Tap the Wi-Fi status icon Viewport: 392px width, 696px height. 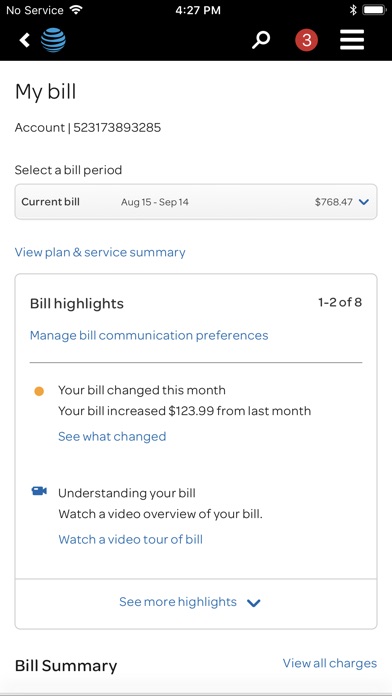coord(76,10)
